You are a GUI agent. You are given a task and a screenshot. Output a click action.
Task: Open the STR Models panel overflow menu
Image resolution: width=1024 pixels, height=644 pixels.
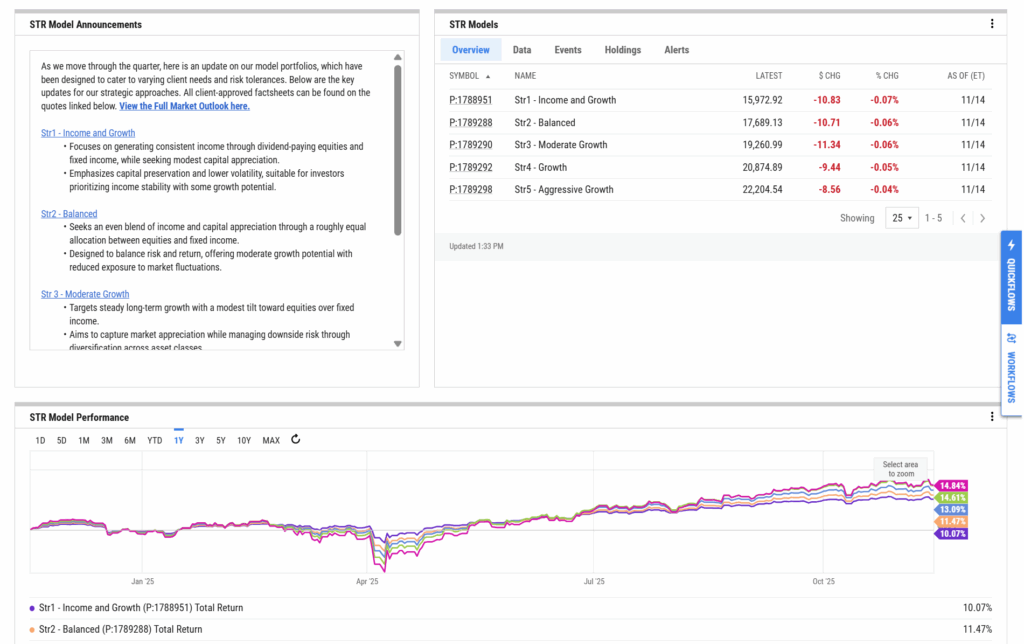point(992,24)
